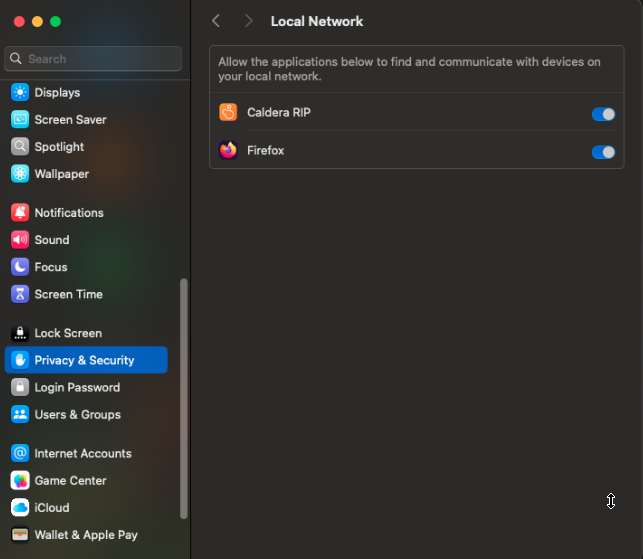Go back with the left chevron
Image resolution: width=643 pixels, height=559 pixels.
(216, 21)
